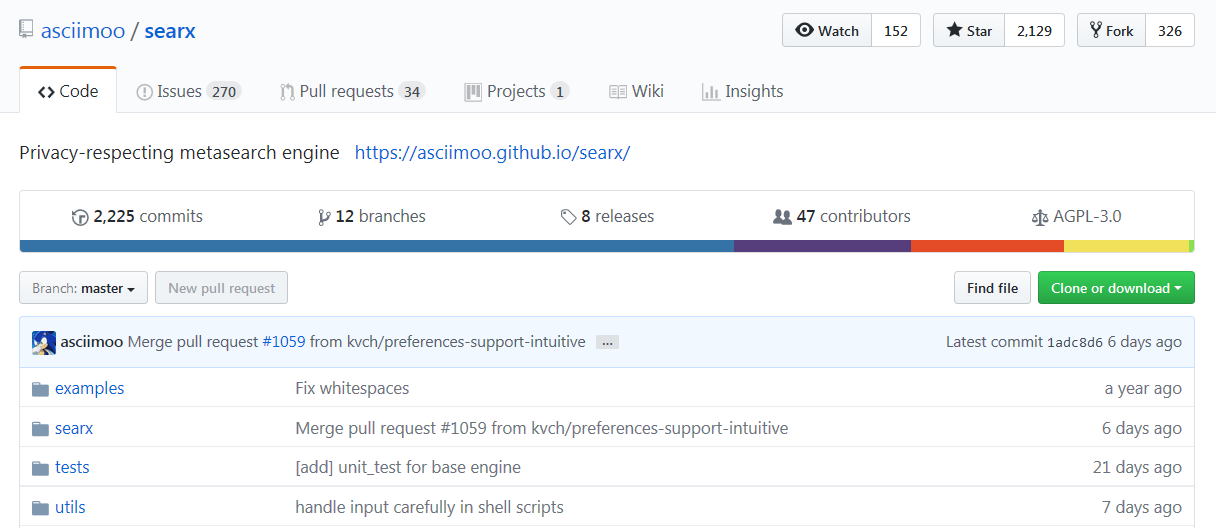The height and width of the screenshot is (528, 1216).
Task: Open the Wiki tab
Action: click(636, 91)
